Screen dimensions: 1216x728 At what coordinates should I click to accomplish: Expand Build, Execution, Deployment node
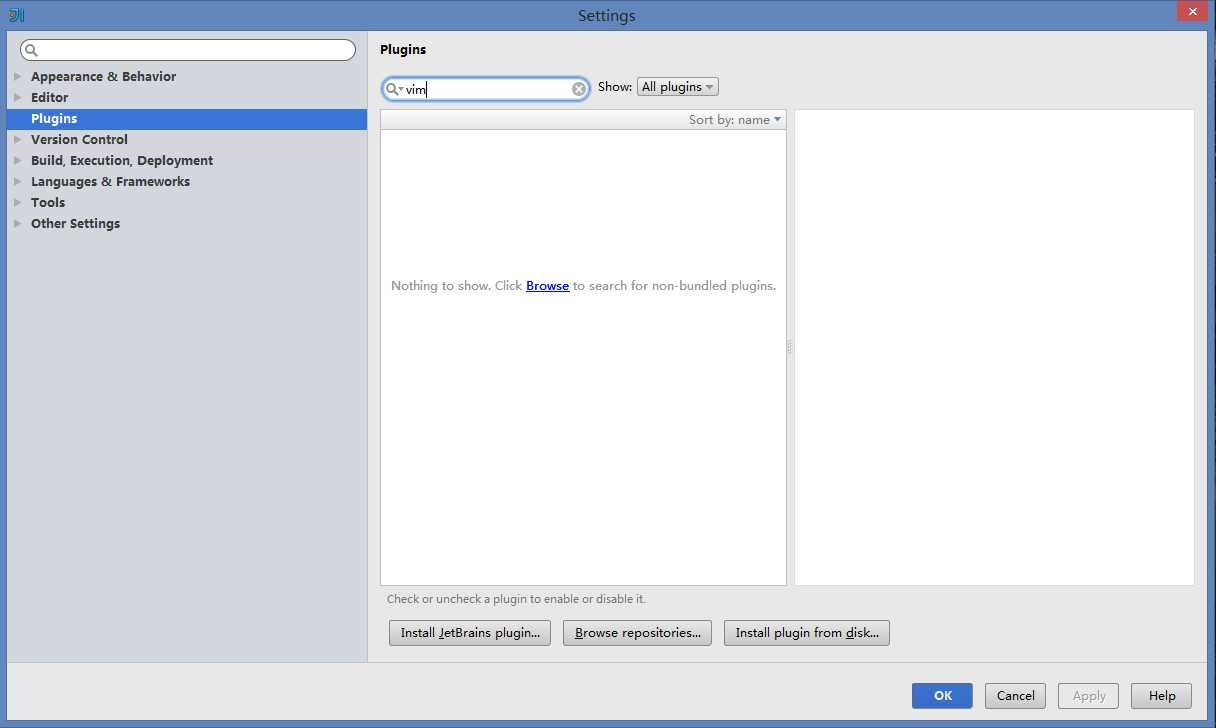point(17,160)
